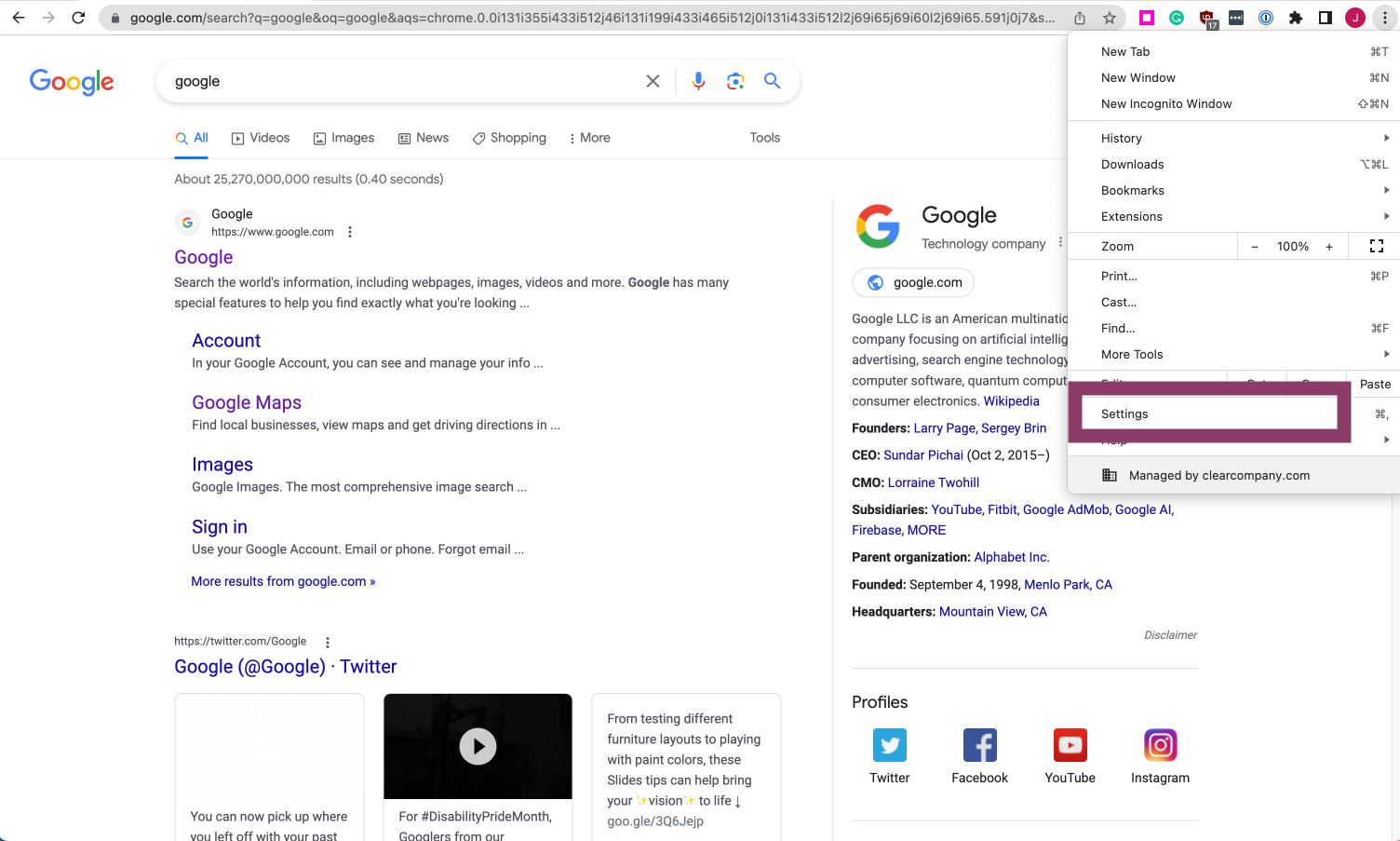This screenshot has width=1400, height=841.
Task: Click Managed by clearcompany.com entry
Action: click(x=1233, y=475)
